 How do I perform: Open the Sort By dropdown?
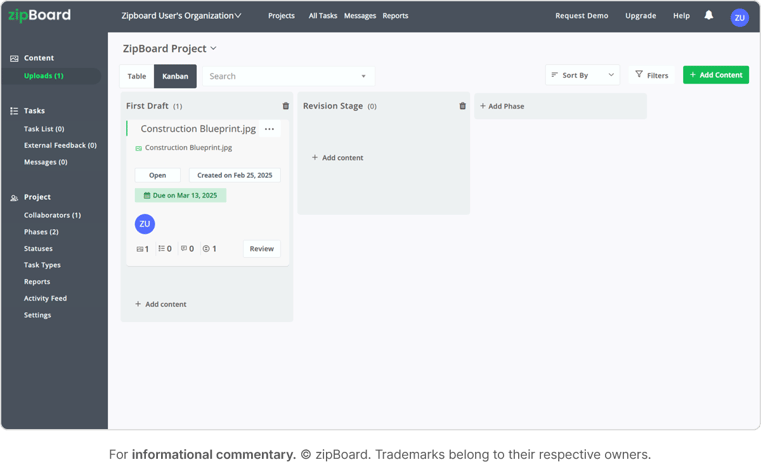pyautogui.click(x=582, y=75)
